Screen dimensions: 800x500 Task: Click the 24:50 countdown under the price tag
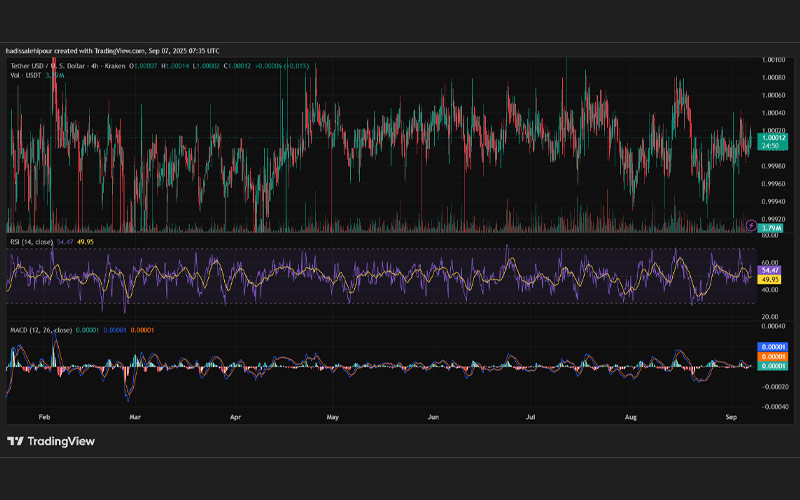click(x=770, y=146)
